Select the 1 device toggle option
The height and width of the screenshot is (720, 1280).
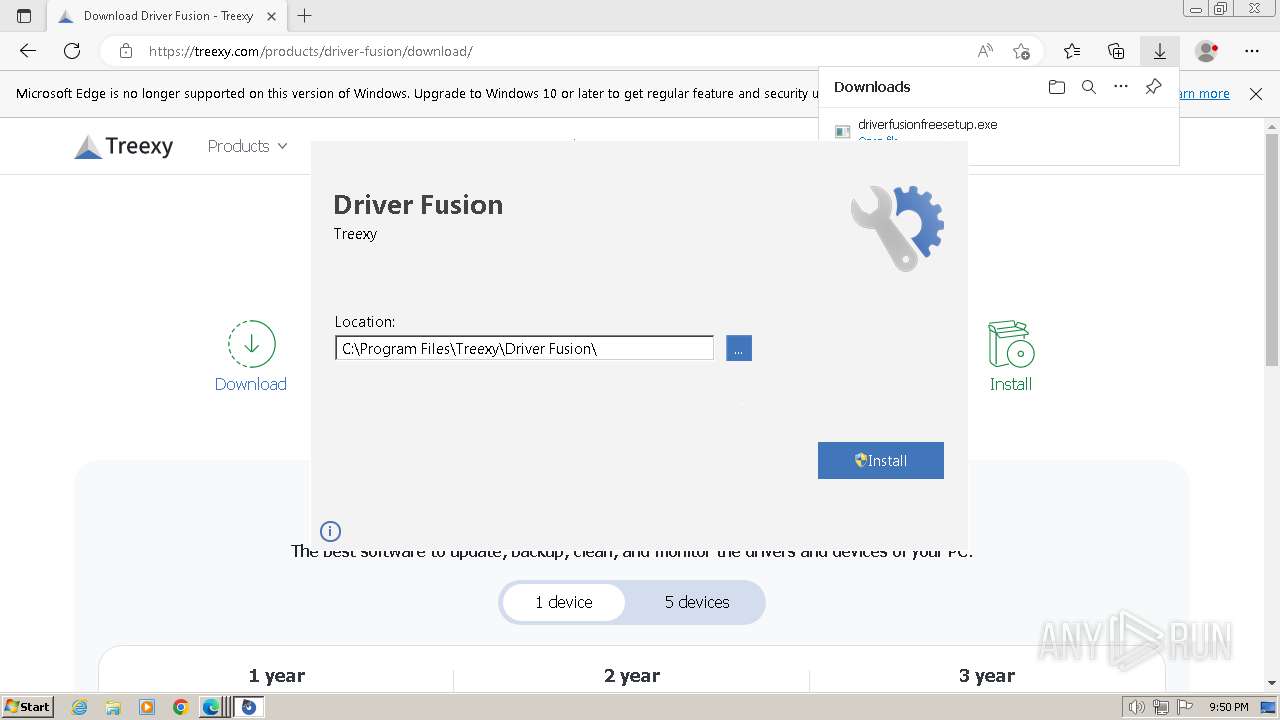pyautogui.click(x=563, y=602)
